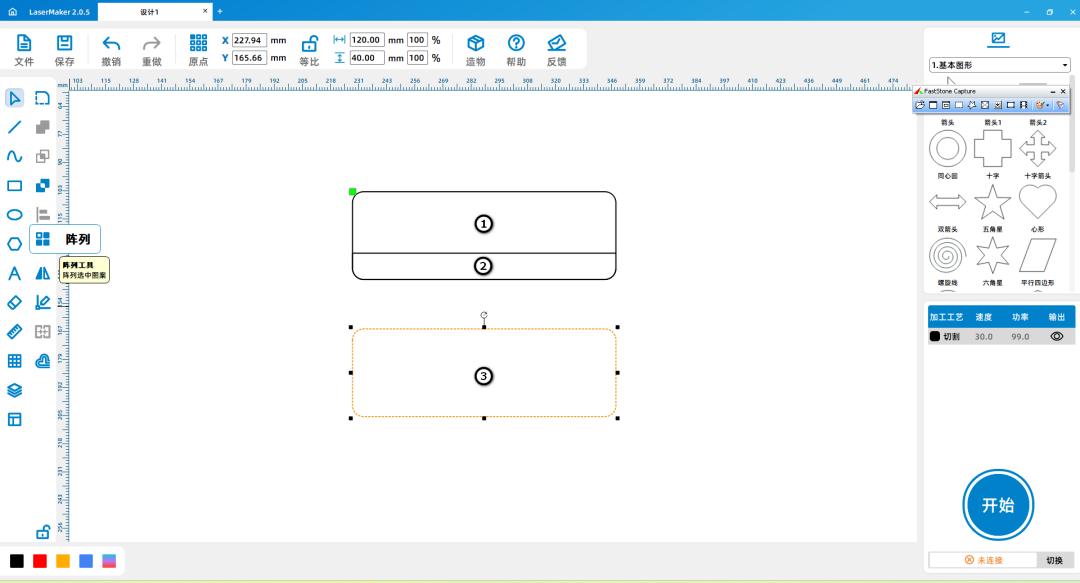The width and height of the screenshot is (1080, 583).
Task: Toggle output visibility eye for 切割 layer
Action: [x=1056, y=337]
